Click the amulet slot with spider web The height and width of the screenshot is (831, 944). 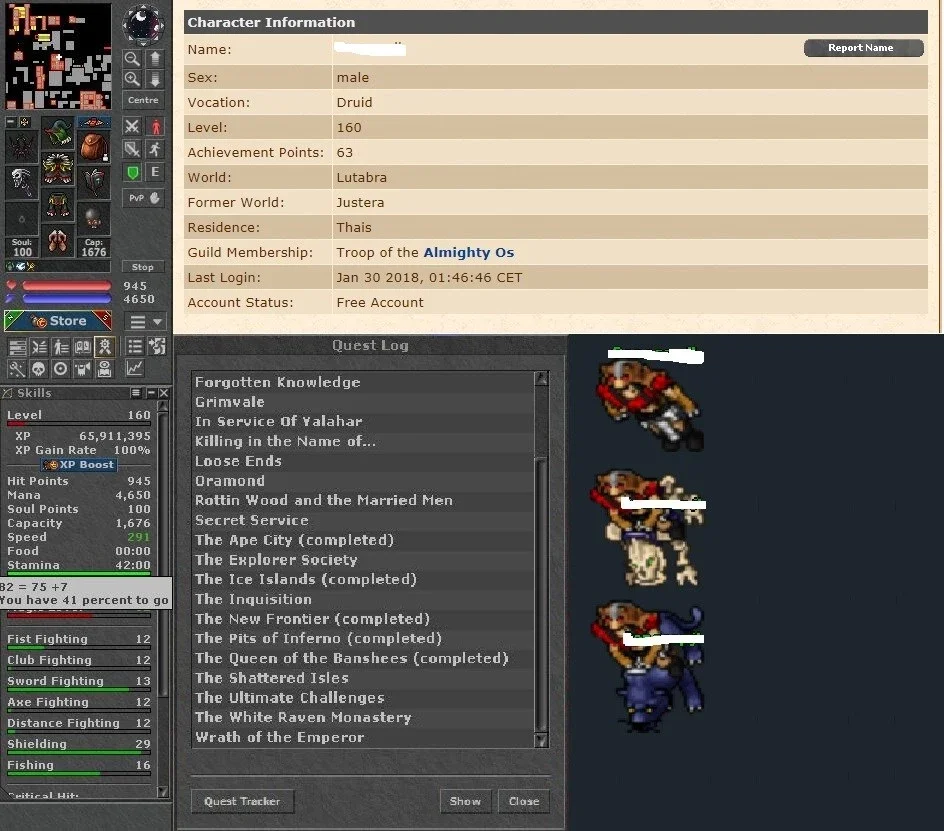click(22, 146)
